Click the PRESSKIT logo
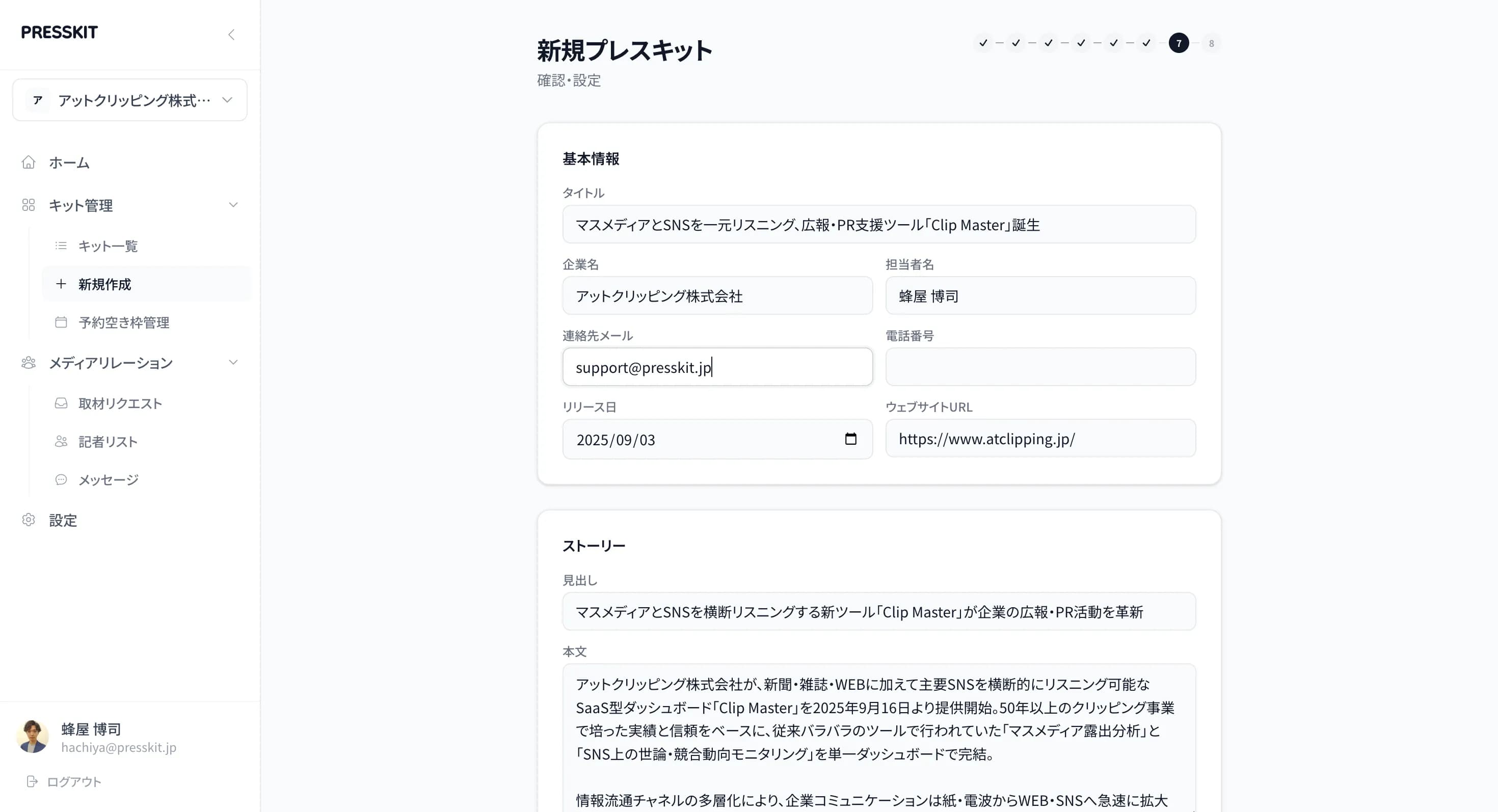1498x812 pixels. tap(59, 33)
